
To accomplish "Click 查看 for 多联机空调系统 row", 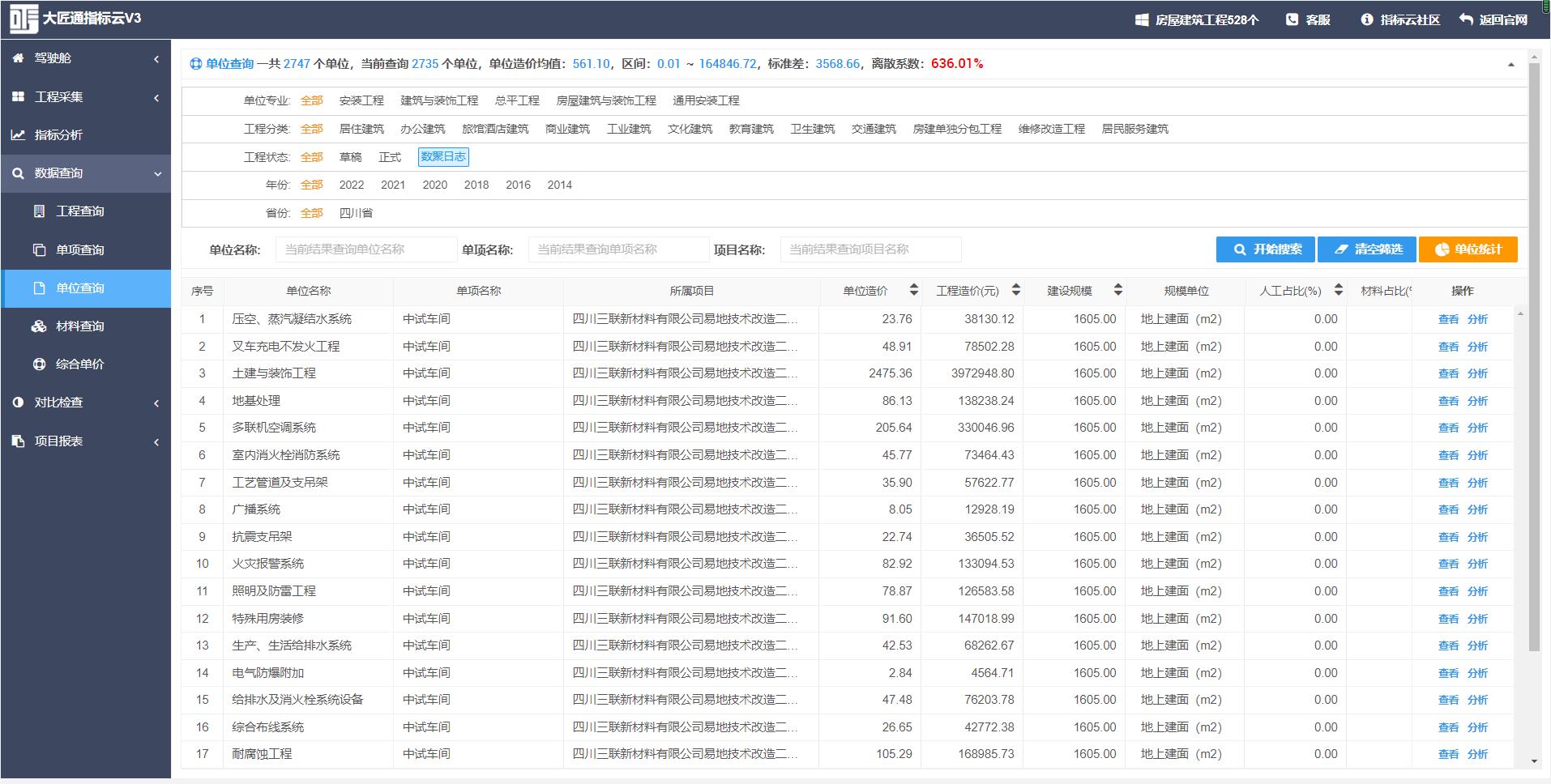I will tap(1448, 428).
